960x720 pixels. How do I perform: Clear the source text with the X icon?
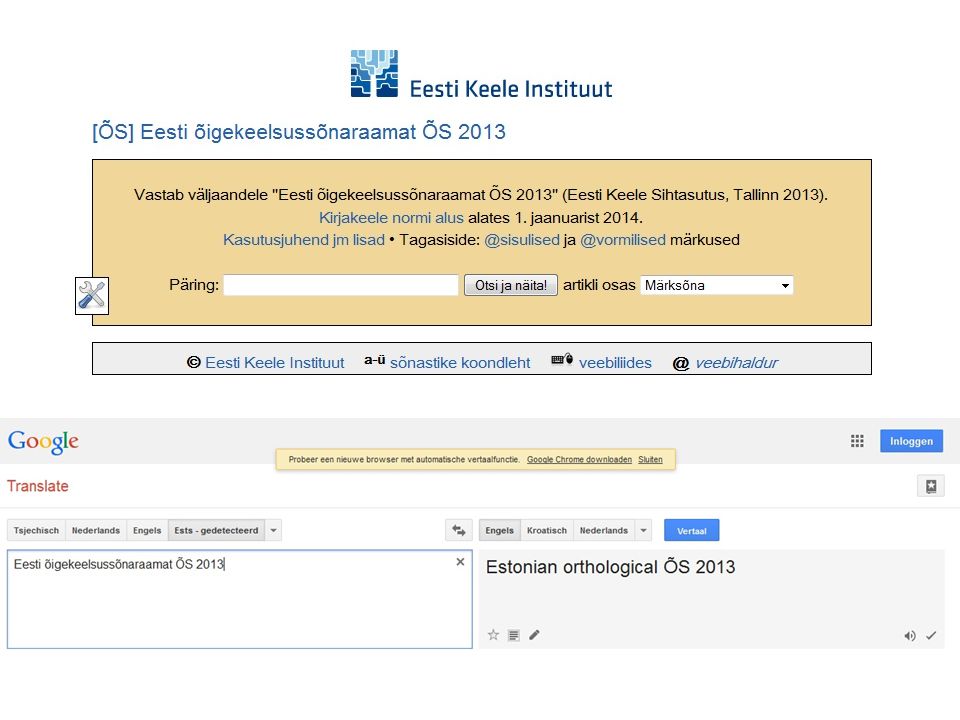tap(460, 562)
